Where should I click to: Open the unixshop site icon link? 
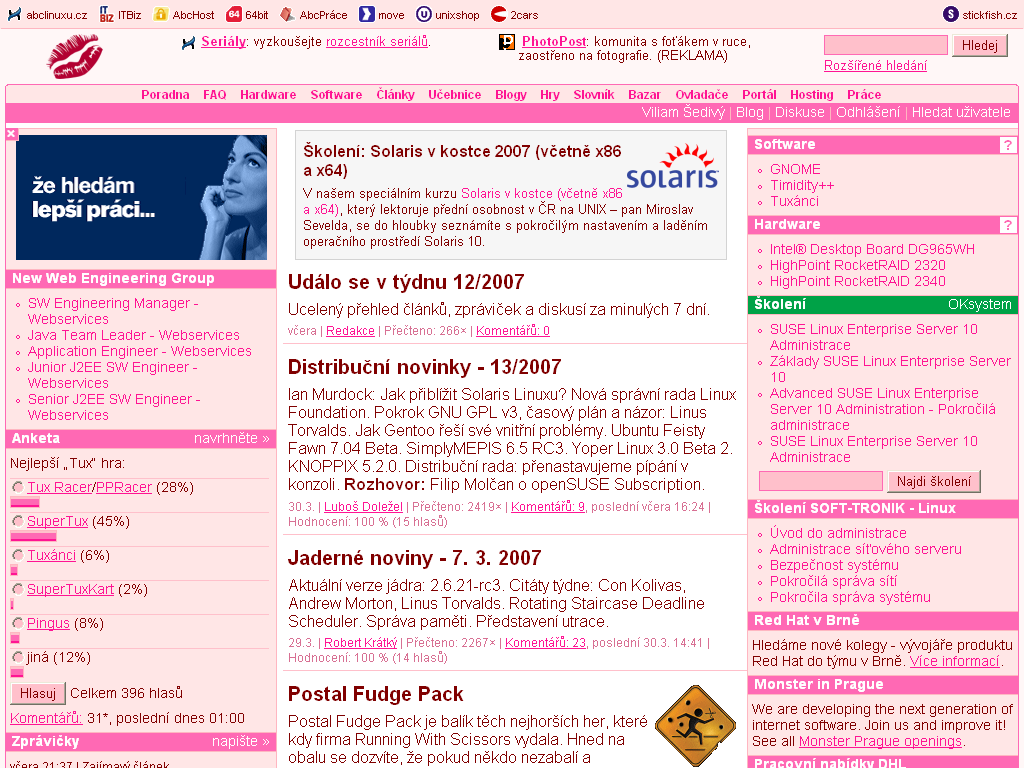[x=424, y=14]
